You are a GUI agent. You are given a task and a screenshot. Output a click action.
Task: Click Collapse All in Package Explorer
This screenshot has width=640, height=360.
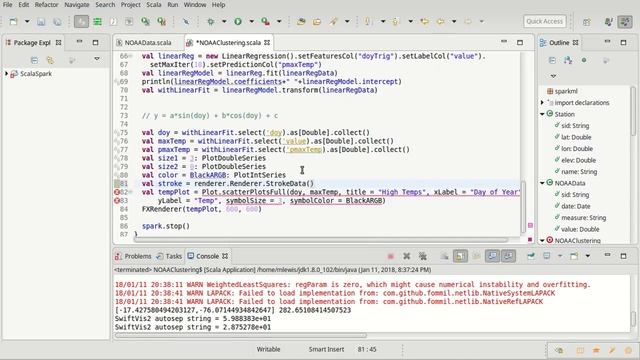pyautogui.click(x=34, y=60)
